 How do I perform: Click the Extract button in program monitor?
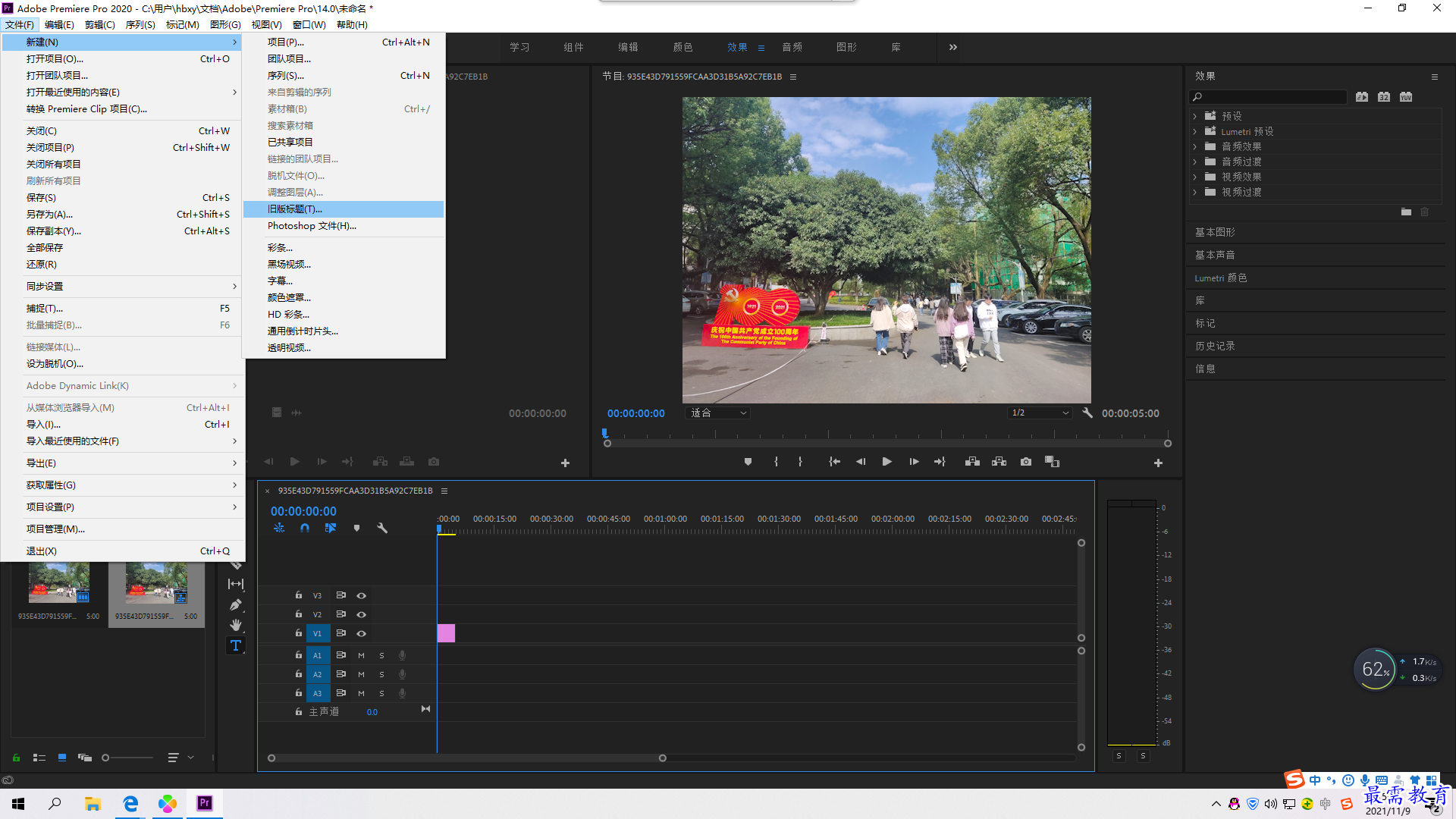[x=999, y=462]
